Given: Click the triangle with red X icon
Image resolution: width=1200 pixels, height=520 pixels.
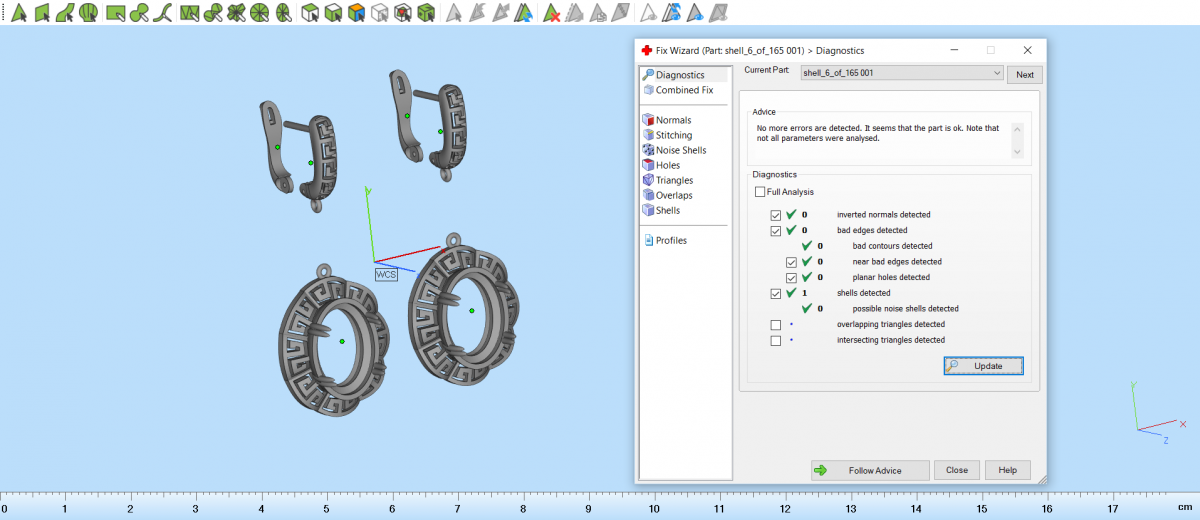Looking at the screenshot, I should 551,13.
